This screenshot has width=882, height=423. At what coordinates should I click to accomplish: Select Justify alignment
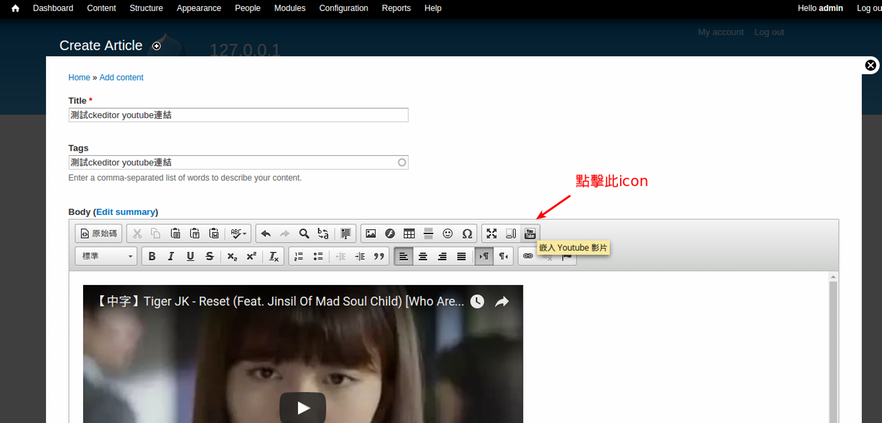coord(461,256)
